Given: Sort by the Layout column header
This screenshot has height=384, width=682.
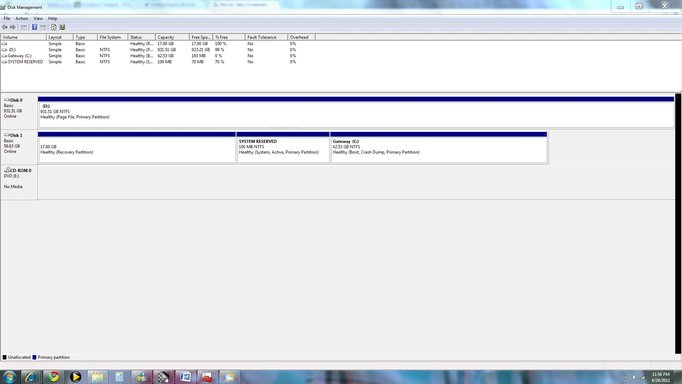Looking at the screenshot, I should point(60,37).
